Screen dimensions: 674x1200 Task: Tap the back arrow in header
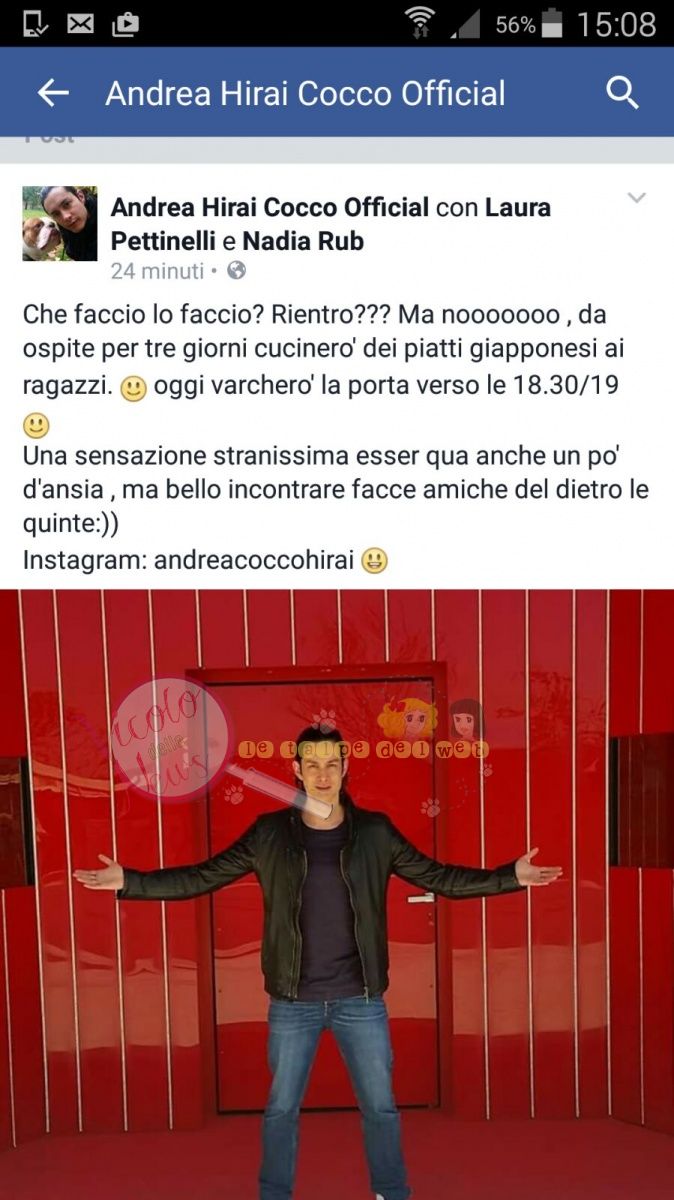tap(53, 94)
